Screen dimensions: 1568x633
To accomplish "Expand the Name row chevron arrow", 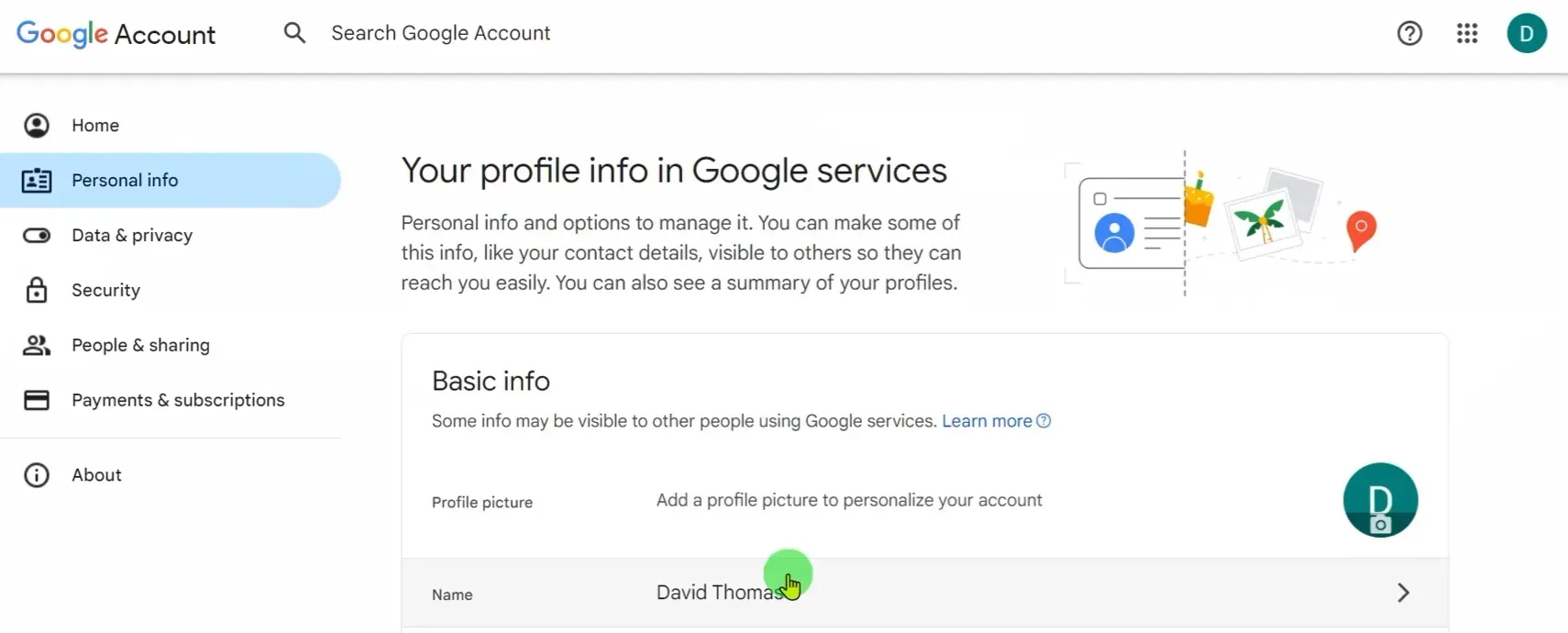I will click(x=1403, y=593).
